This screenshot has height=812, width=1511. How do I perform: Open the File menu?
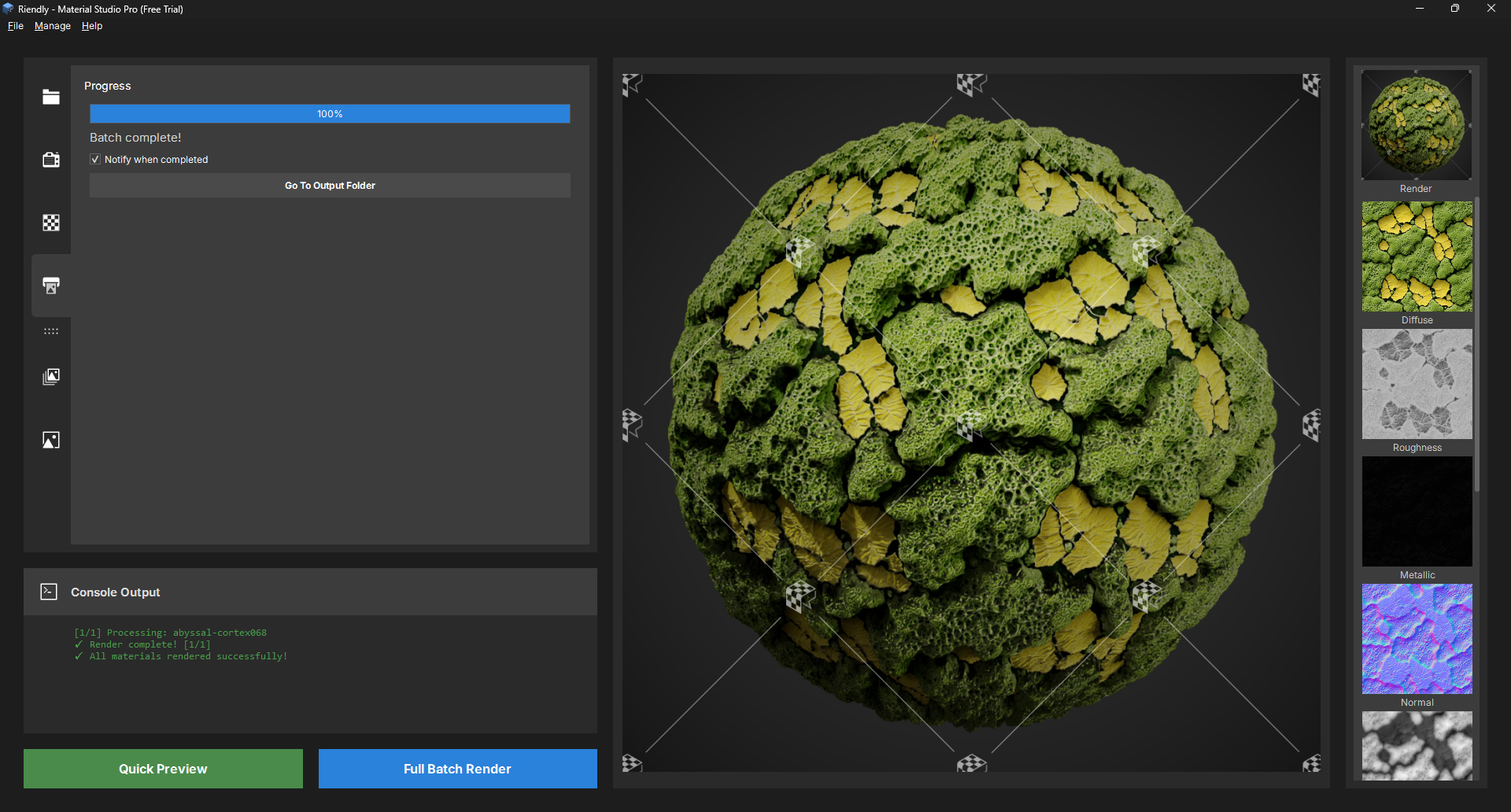tap(16, 26)
